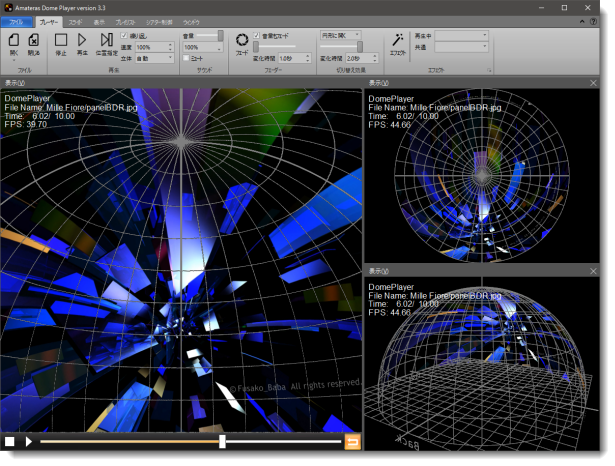Toggle the Repeat (繰り返し) checkbox
This screenshot has height=466, width=615.
(124, 36)
